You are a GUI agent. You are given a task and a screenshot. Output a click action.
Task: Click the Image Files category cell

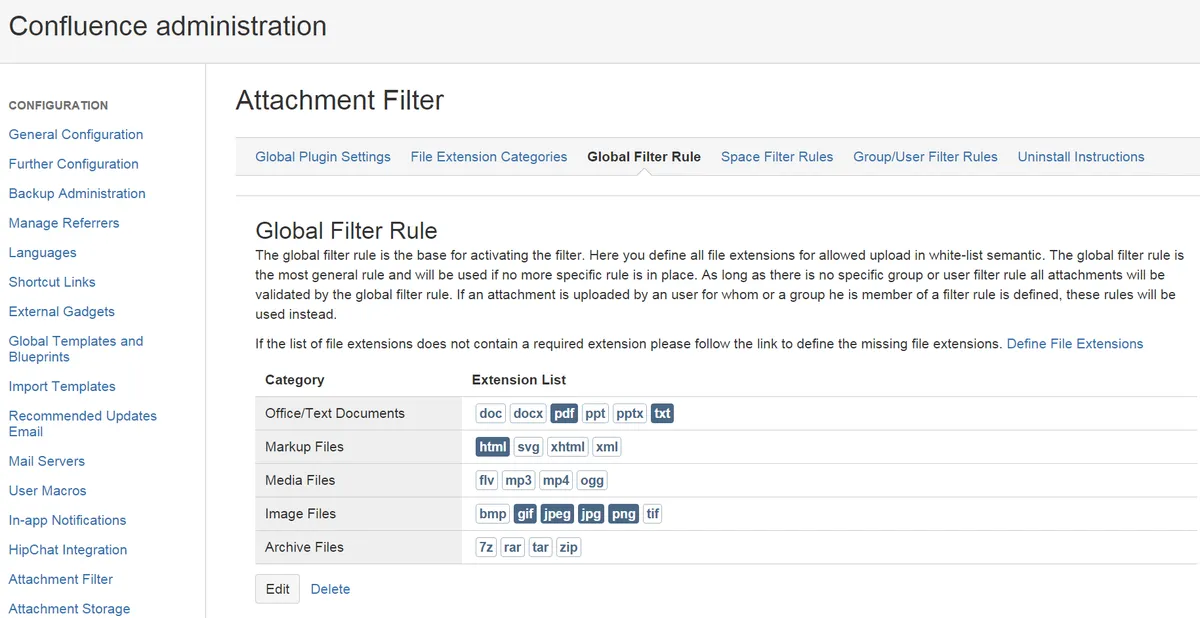[x=359, y=514]
